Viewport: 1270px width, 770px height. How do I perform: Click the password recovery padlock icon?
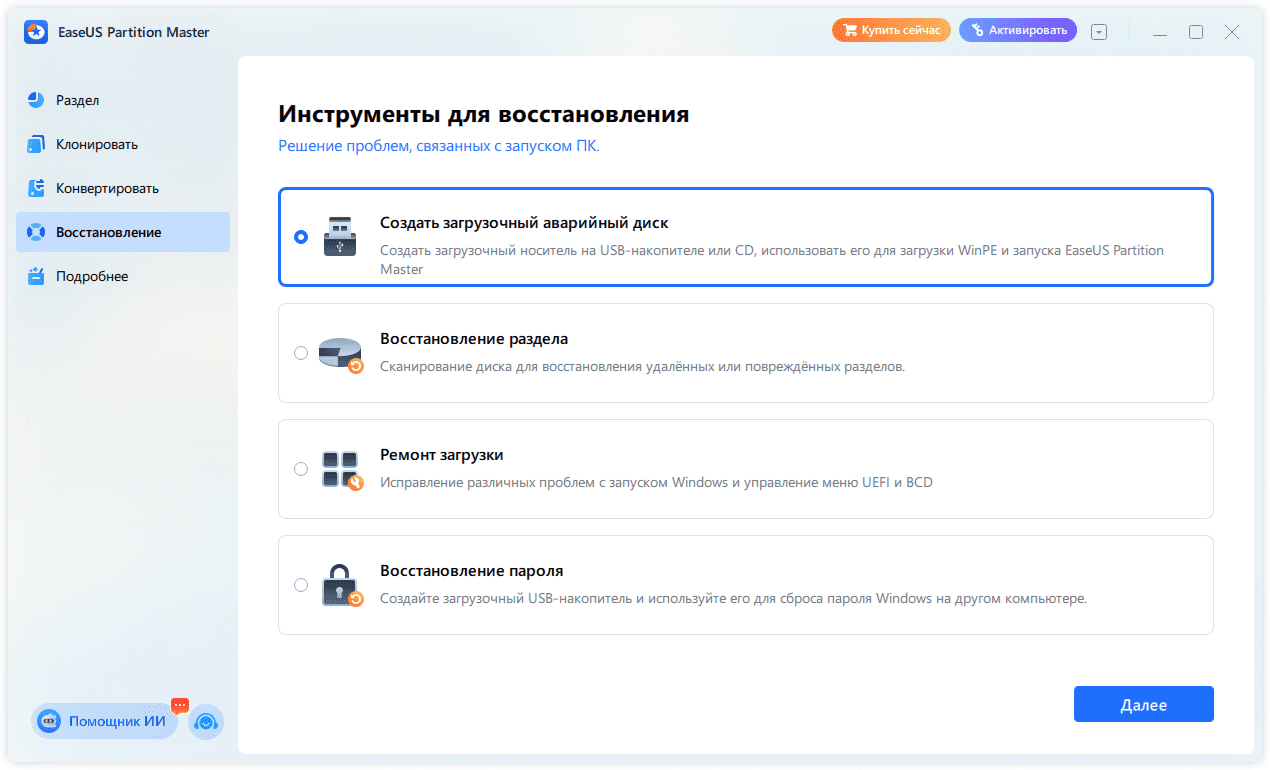(x=341, y=586)
